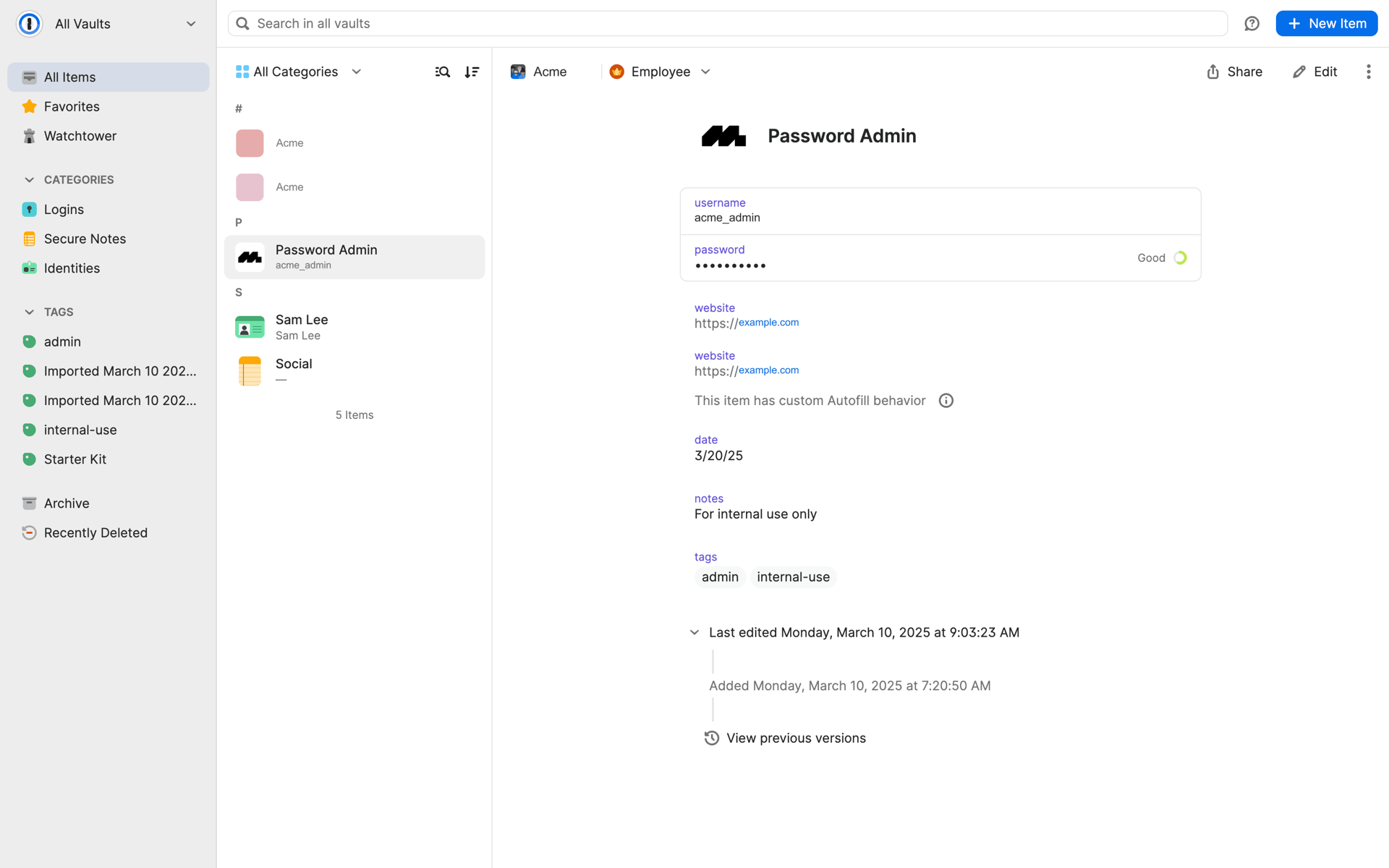Click the Edit button

pos(1315,72)
